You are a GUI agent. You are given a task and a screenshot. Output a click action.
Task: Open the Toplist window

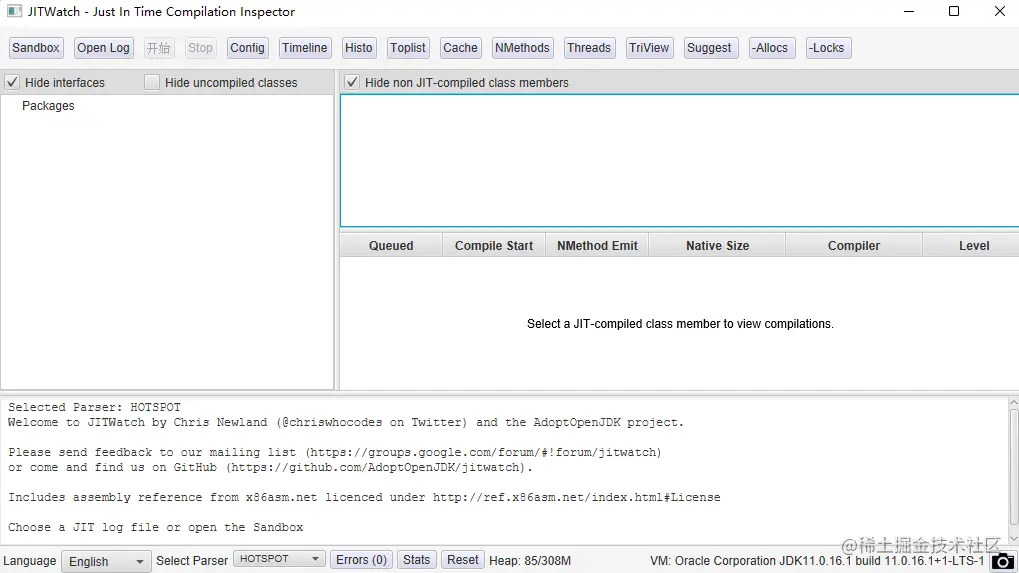click(x=408, y=47)
